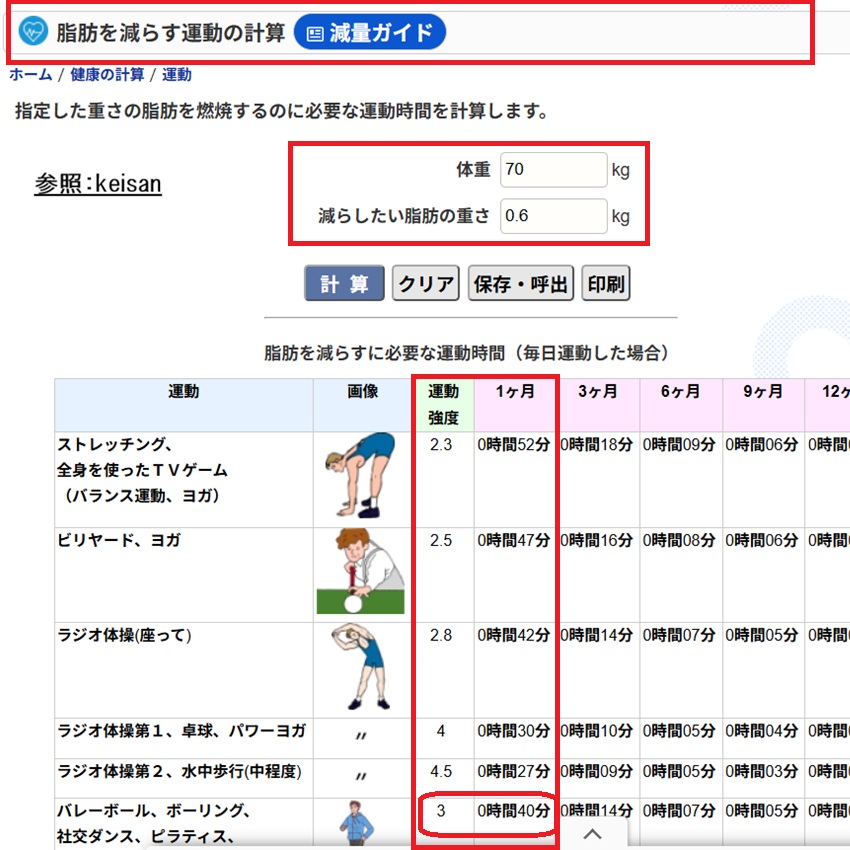Click the 0時間42分 one-month value

[x=513, y=635]
